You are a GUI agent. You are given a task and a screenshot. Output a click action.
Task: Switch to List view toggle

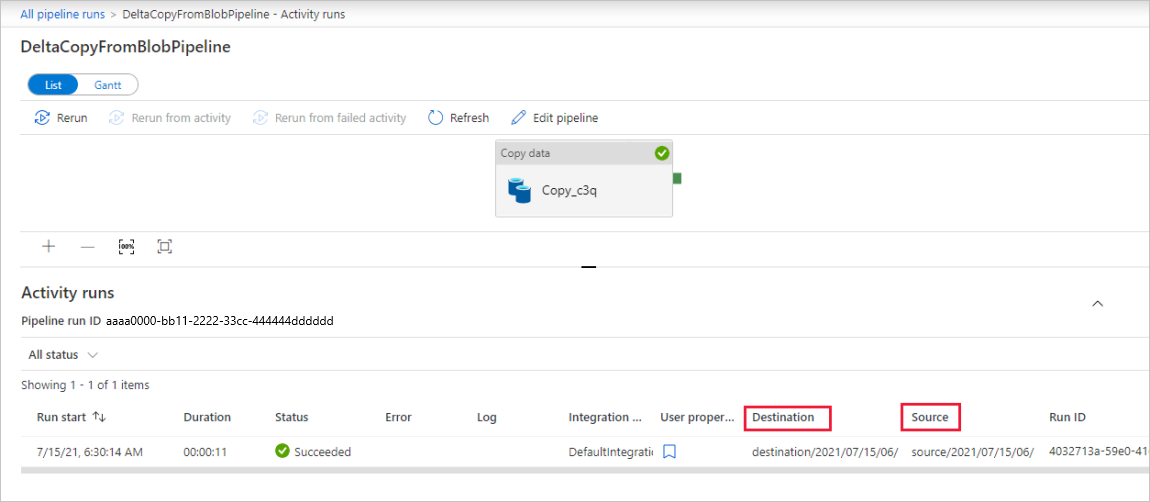tap(54, 85)
